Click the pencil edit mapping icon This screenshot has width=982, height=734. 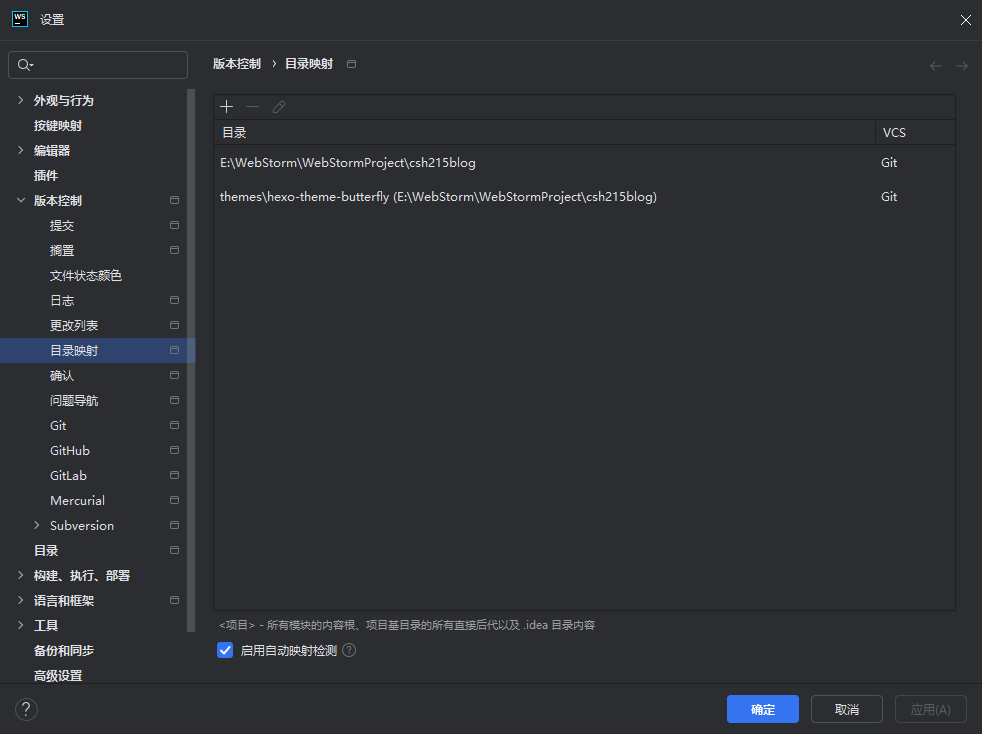coord(279,107)
